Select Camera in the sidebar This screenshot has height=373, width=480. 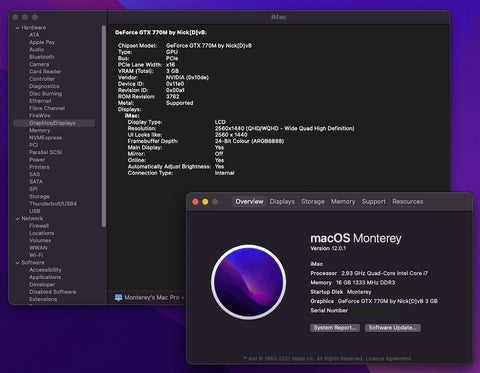pos(39,64)
